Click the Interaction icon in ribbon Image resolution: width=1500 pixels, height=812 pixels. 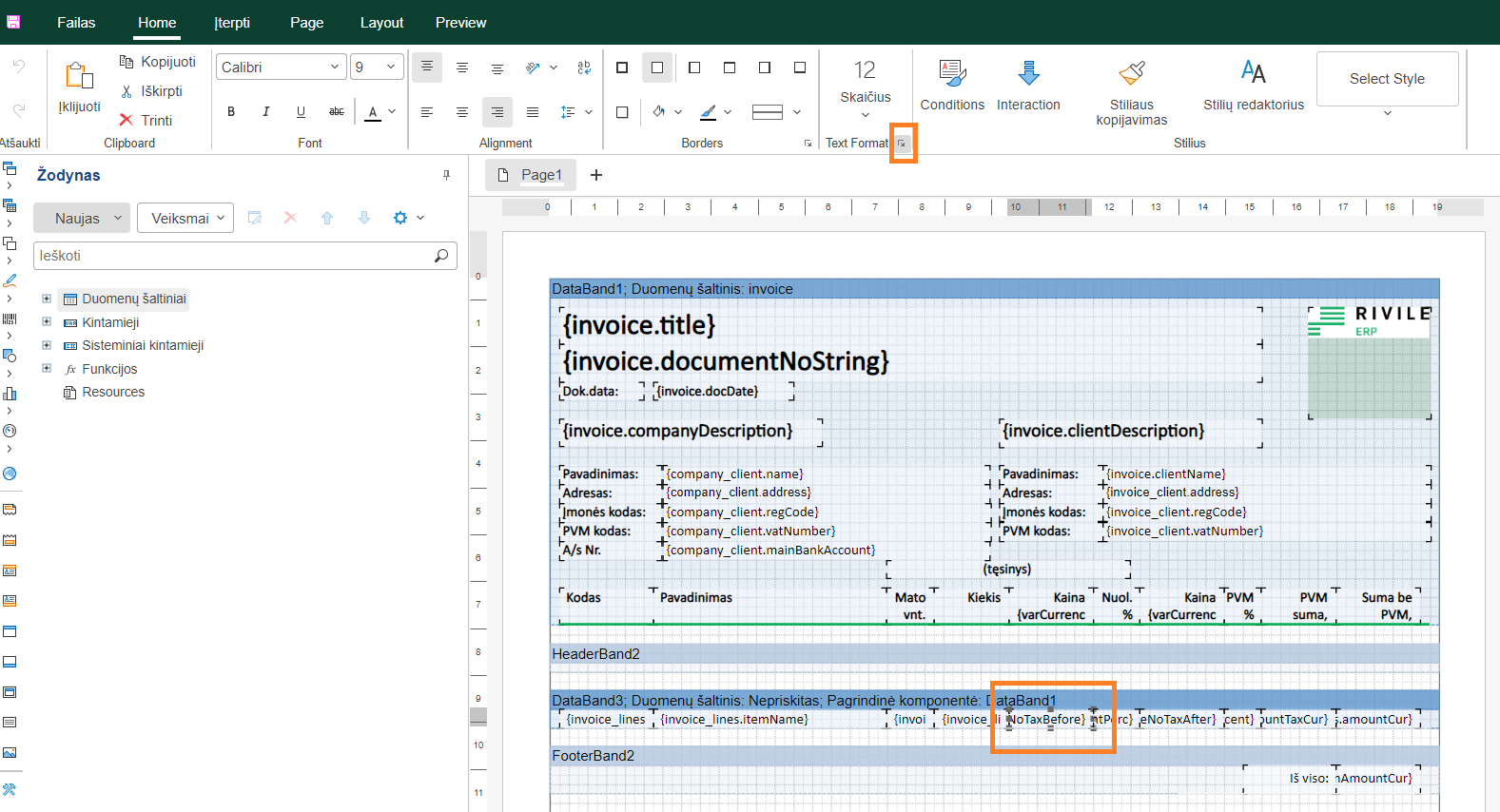[1028, 73]
